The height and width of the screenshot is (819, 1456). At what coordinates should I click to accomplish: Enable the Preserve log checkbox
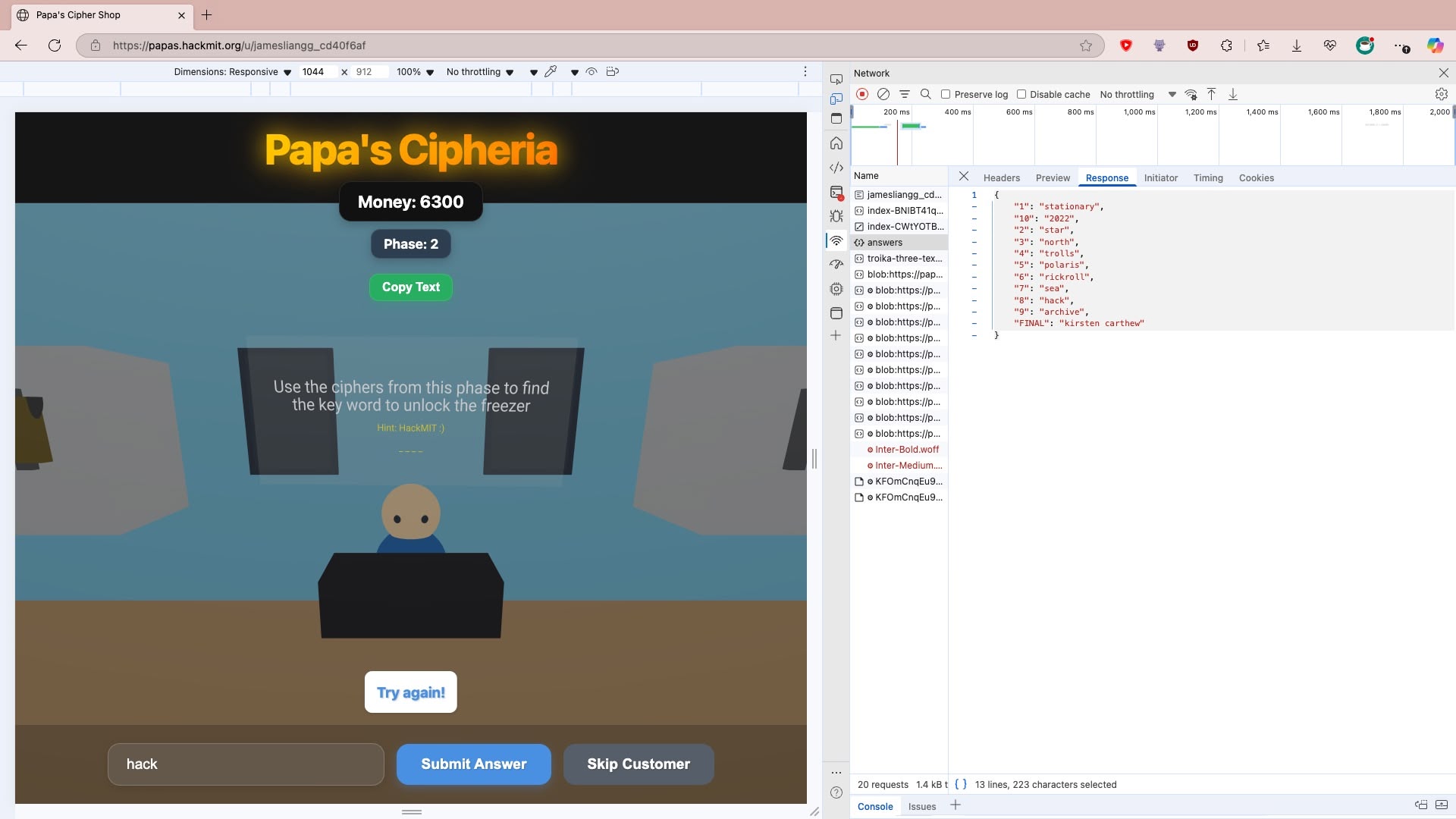[x=946, y=94]
